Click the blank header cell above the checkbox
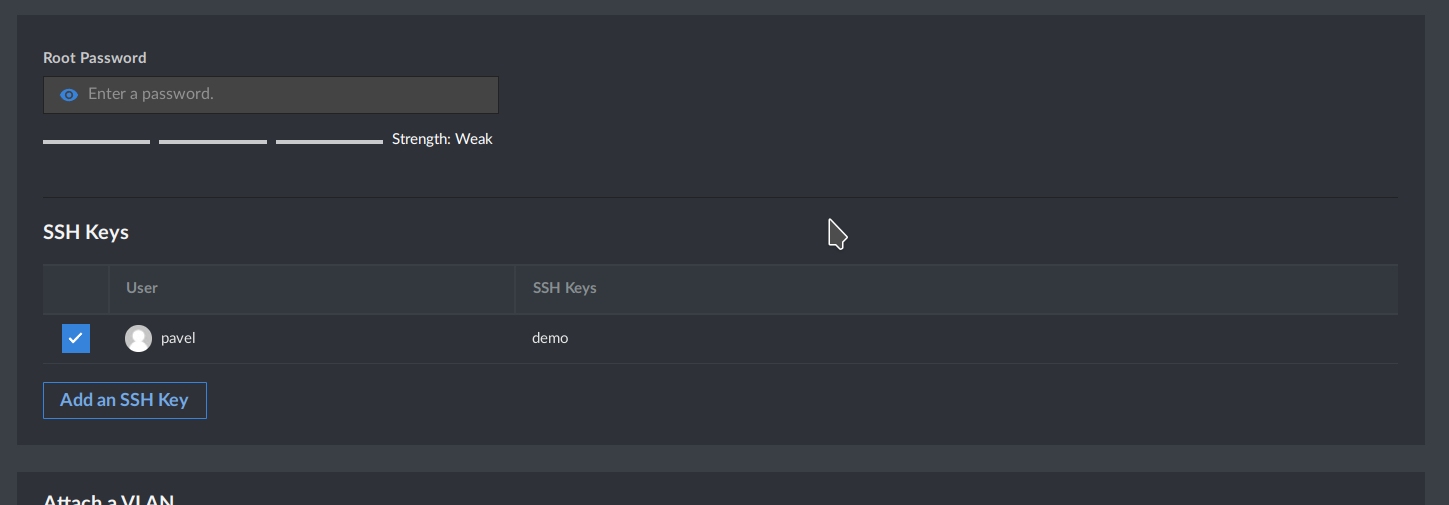The height and width of the screenshot is (505, 1449). pos(76,289)
